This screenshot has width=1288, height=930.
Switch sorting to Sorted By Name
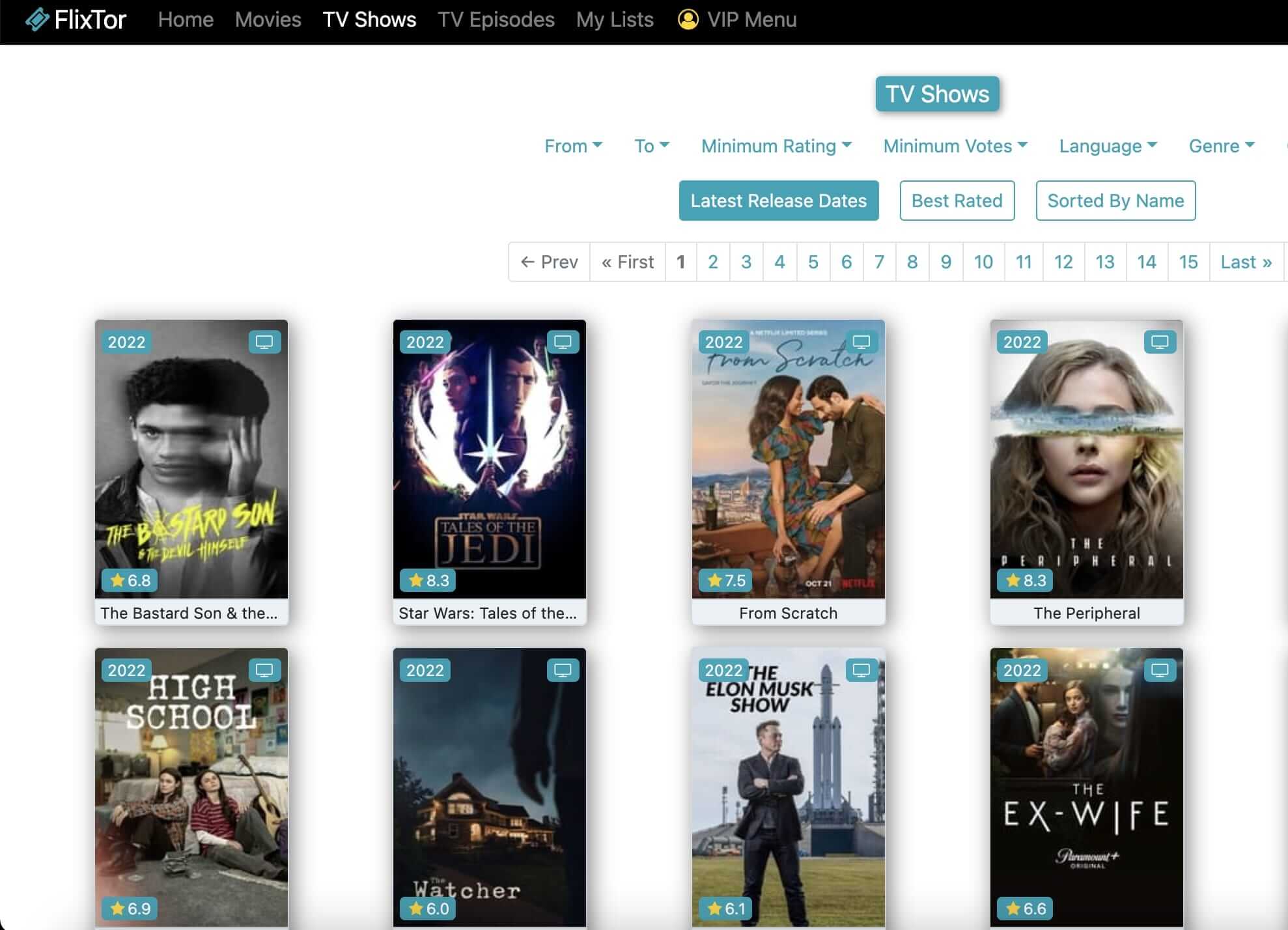1115,201
